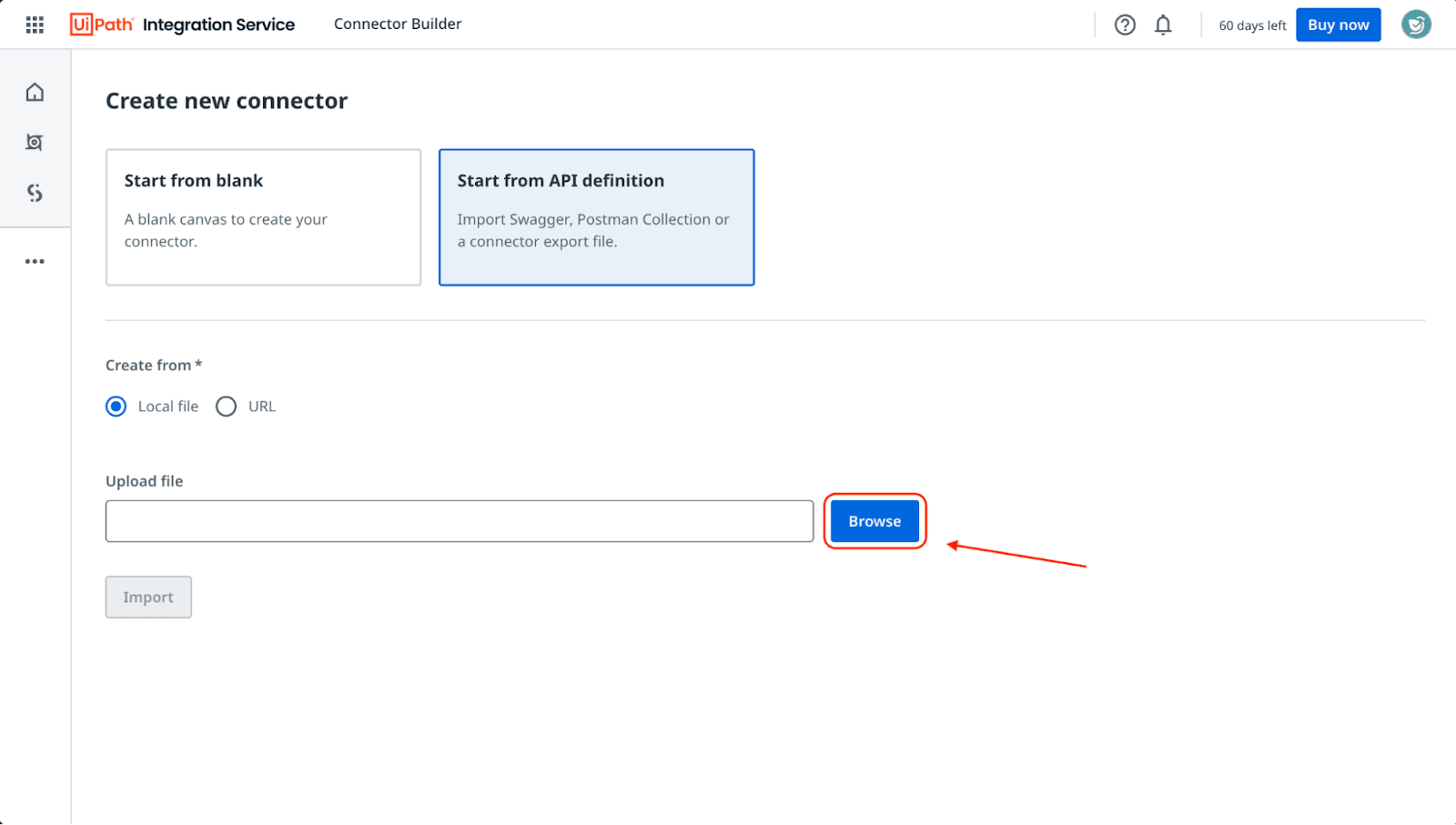Click the Import button
Image resolution: width=1456 pixels, height=825 pixels.
click(148, 597)
